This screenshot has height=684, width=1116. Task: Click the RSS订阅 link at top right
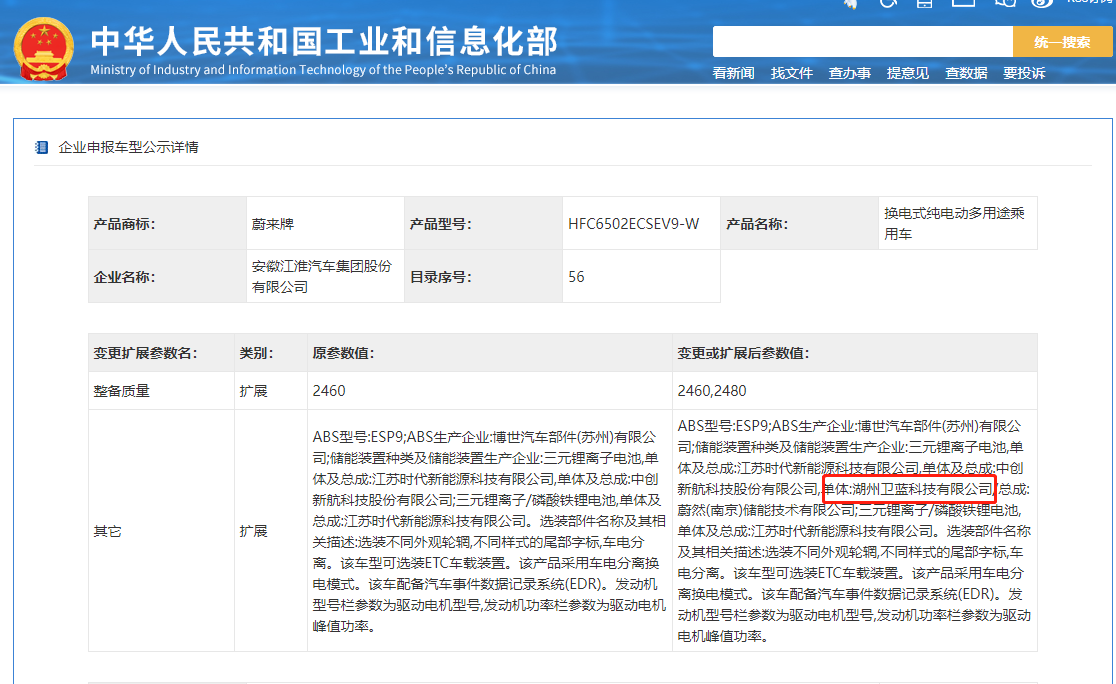(x=1089, y=3)
